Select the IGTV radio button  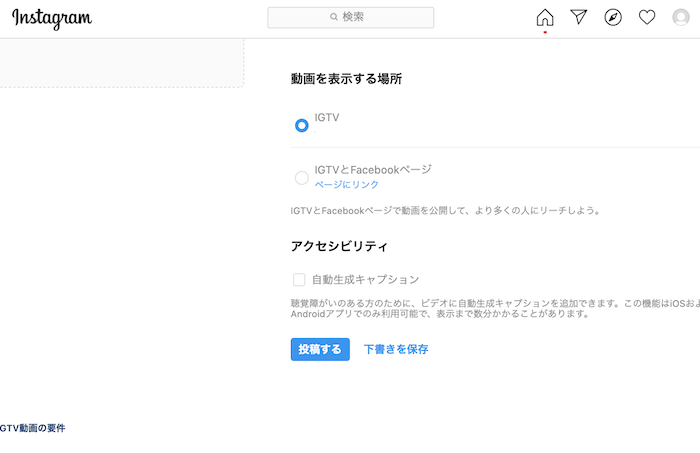click(301, 125)
